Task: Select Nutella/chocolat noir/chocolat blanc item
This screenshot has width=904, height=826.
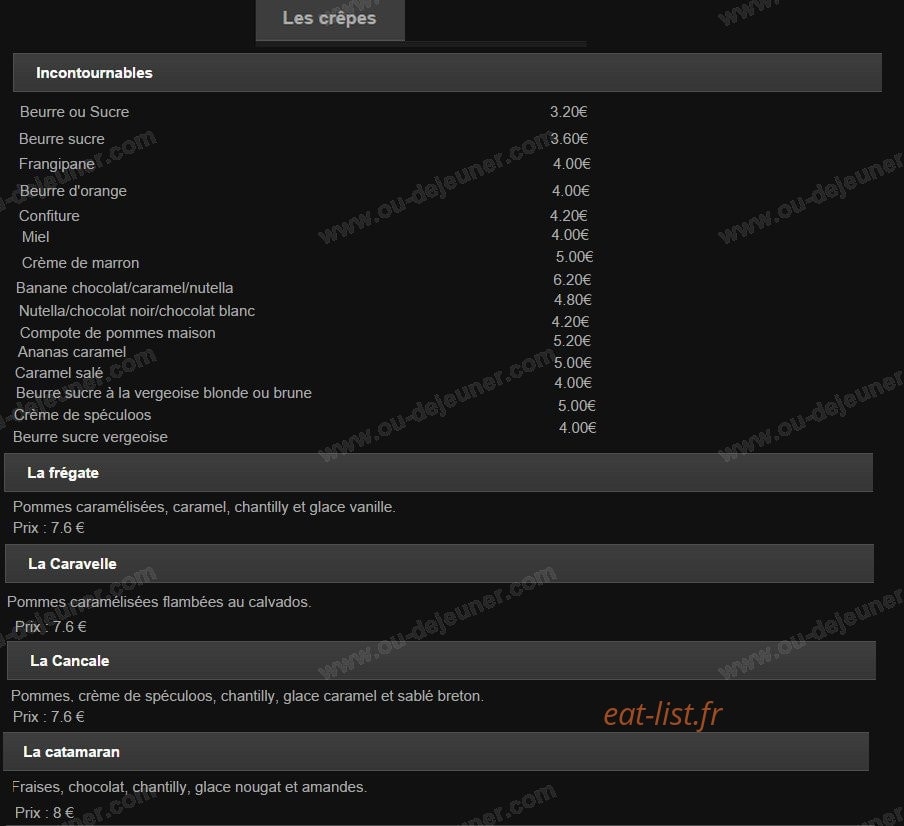Action: coord(137,311)
